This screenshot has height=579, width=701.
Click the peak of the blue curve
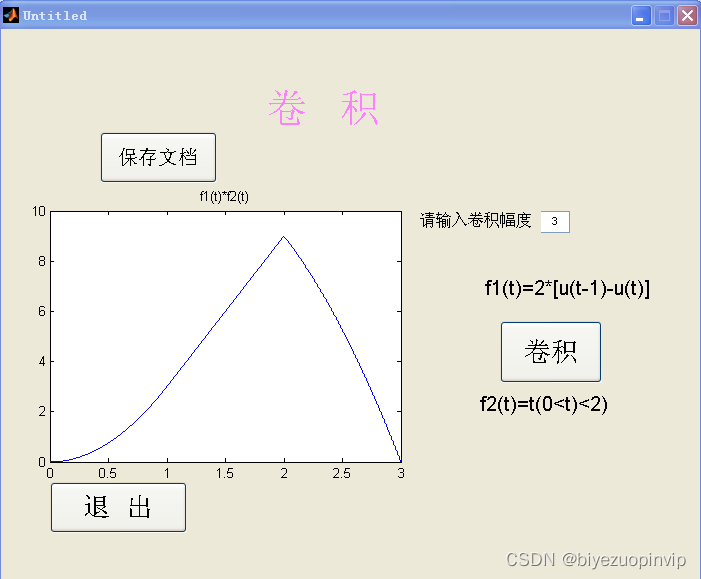283,237
